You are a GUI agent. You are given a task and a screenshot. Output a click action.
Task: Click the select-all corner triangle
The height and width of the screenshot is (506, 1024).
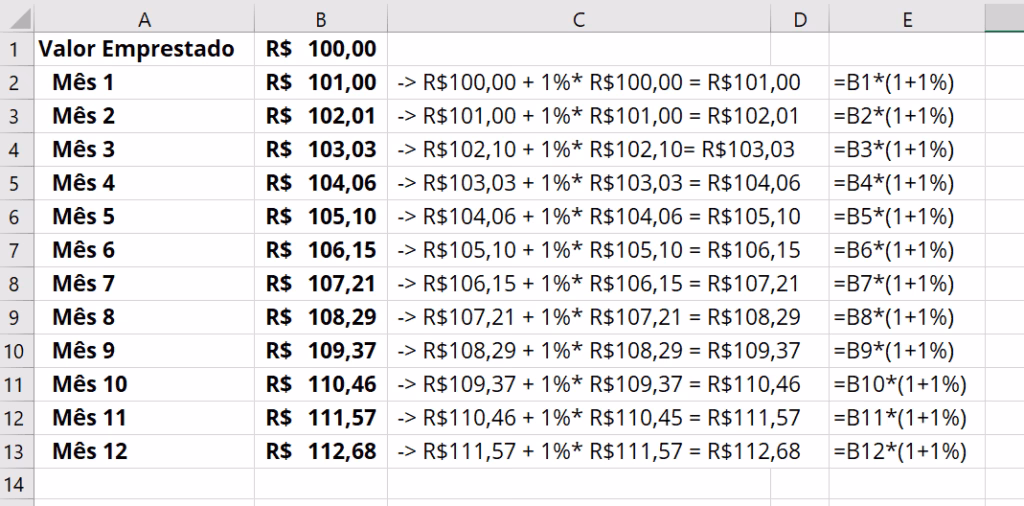coord(18,18)
